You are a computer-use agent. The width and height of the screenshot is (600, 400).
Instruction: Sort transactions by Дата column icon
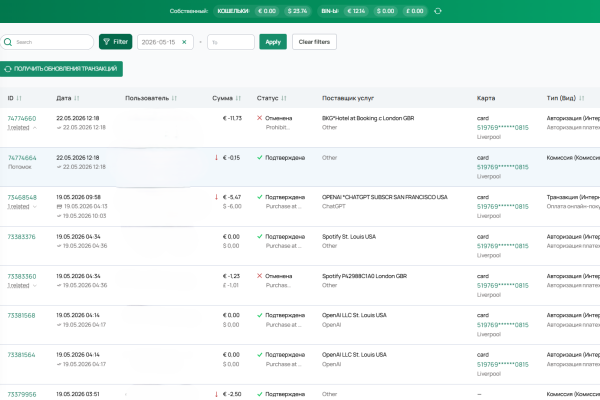pyautogui.click(x=77, y=98)
